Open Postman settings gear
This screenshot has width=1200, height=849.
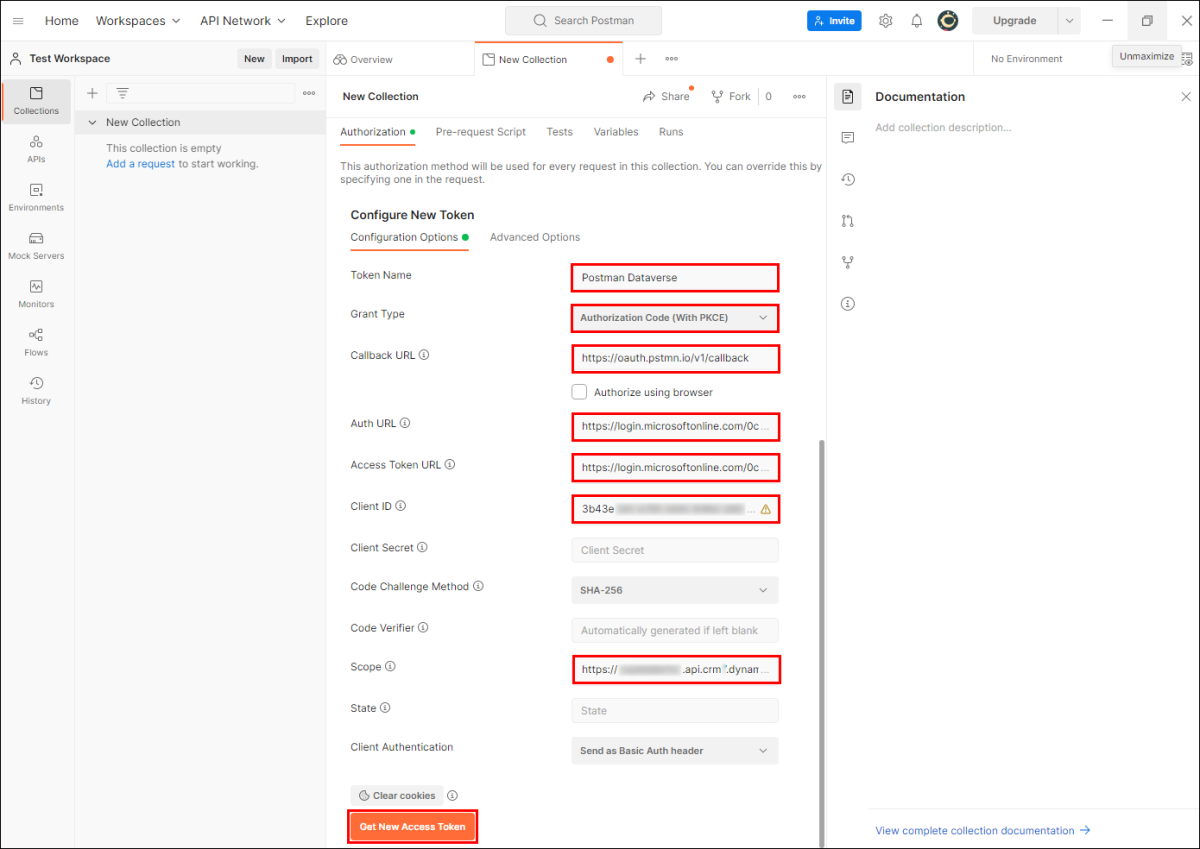tap(885, 21)
